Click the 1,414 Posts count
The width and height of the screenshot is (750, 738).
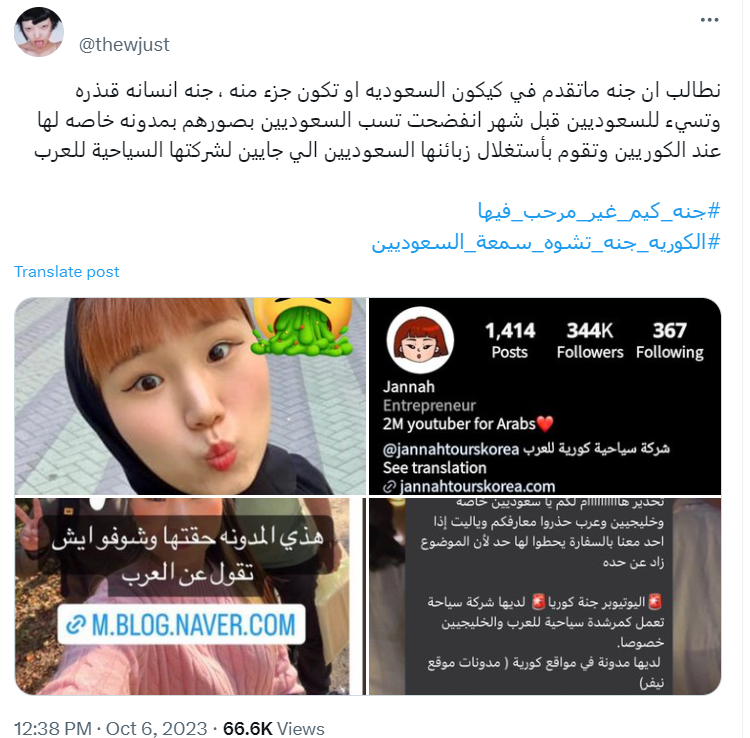[x=510, y=341]
